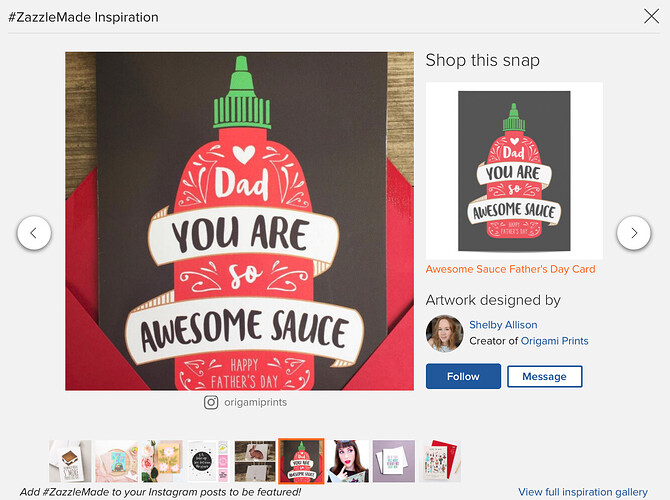Select the pink embroidery hoop thumbnail
This screenshot has height=500, width=670.
(x=116, y=461)
